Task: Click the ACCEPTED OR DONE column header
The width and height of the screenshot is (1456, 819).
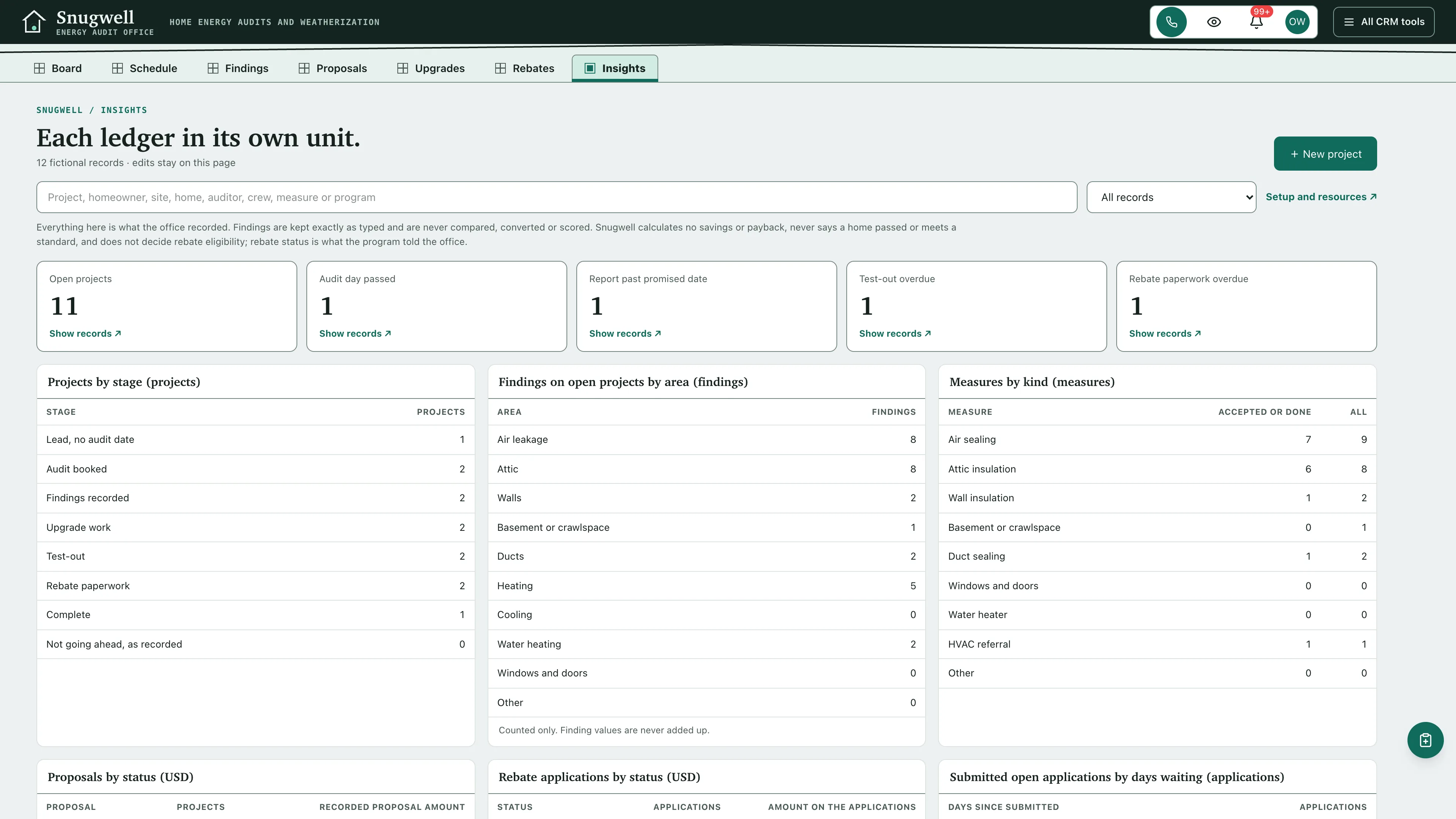Action: pyautogui.click(x=1265, y=412)
